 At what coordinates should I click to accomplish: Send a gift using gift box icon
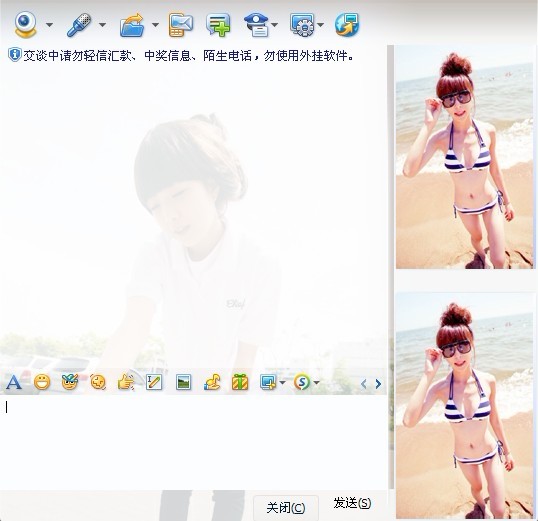click(x=240, y=382)
